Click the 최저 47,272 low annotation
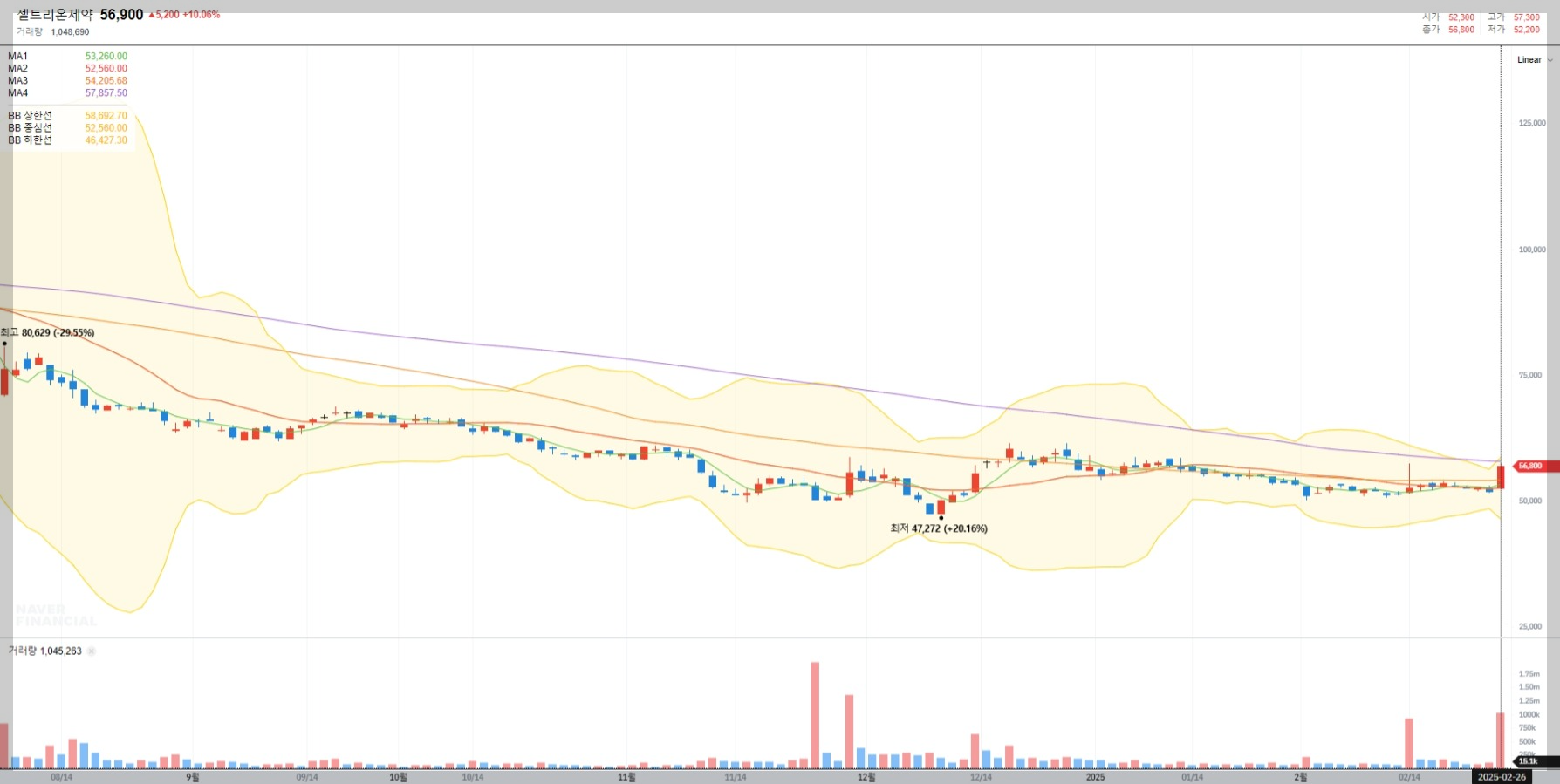1560x784 pixels. (939, 528)
